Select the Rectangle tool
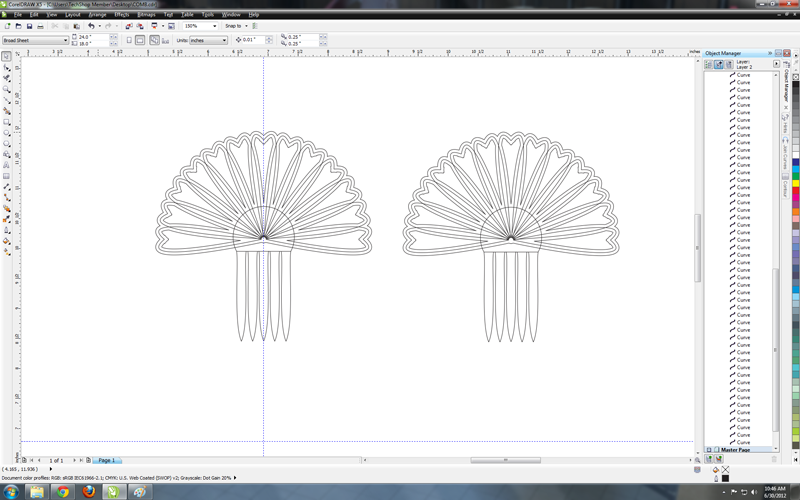This screenshot has width=800, height=500. pyautogui.click(x=7, y=122)
